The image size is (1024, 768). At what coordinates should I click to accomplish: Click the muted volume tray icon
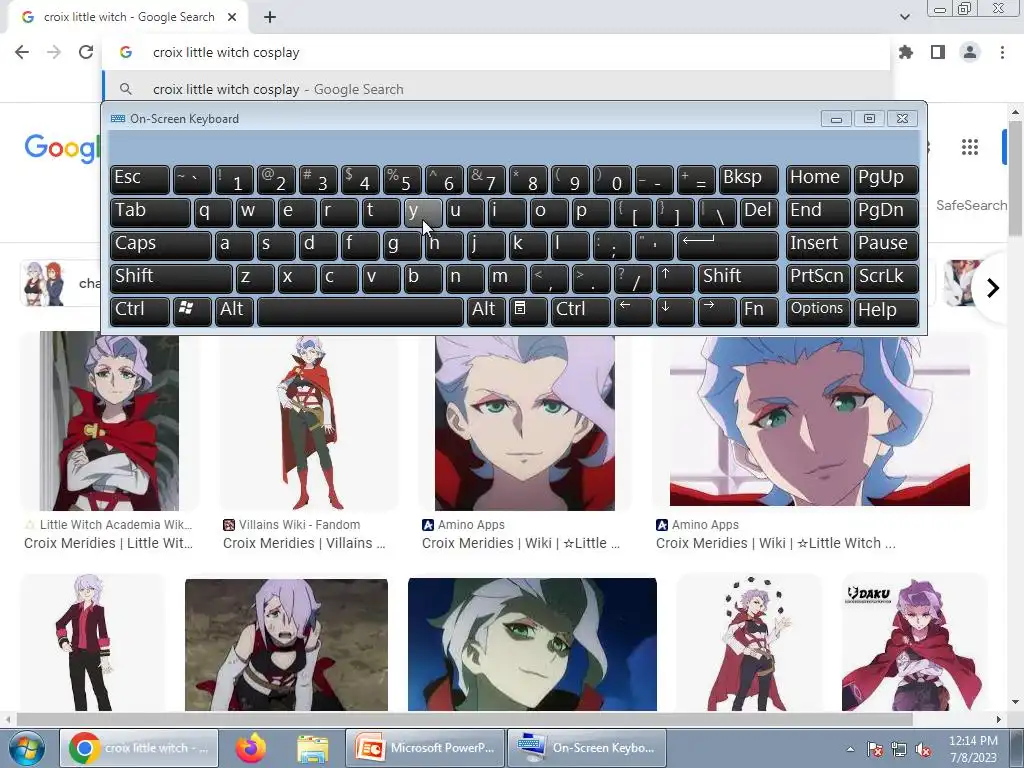pos(923,750)
